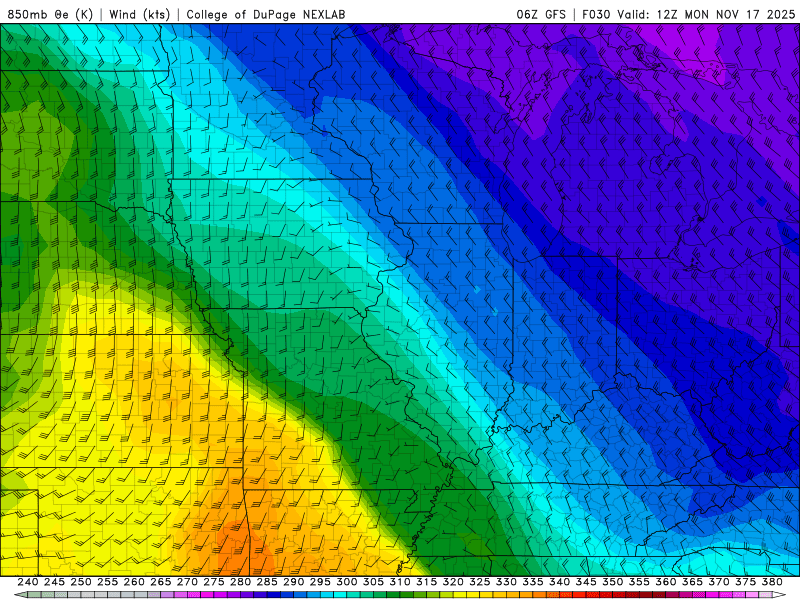This screenshot has height=600, width=800.
Task: Click the 245 legend value
Action: [54, 582]
